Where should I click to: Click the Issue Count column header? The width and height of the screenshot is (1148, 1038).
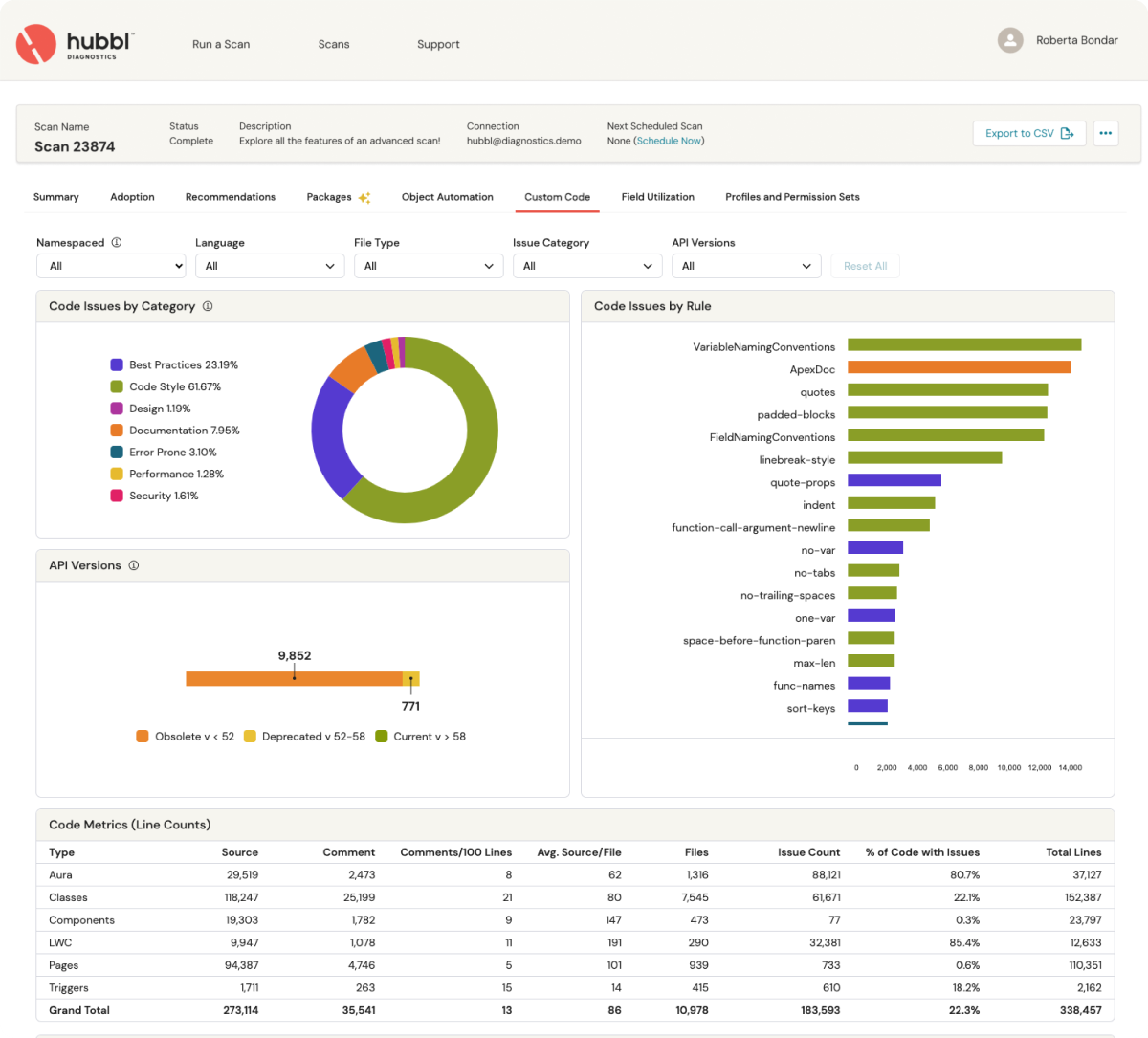pos(808,852)
